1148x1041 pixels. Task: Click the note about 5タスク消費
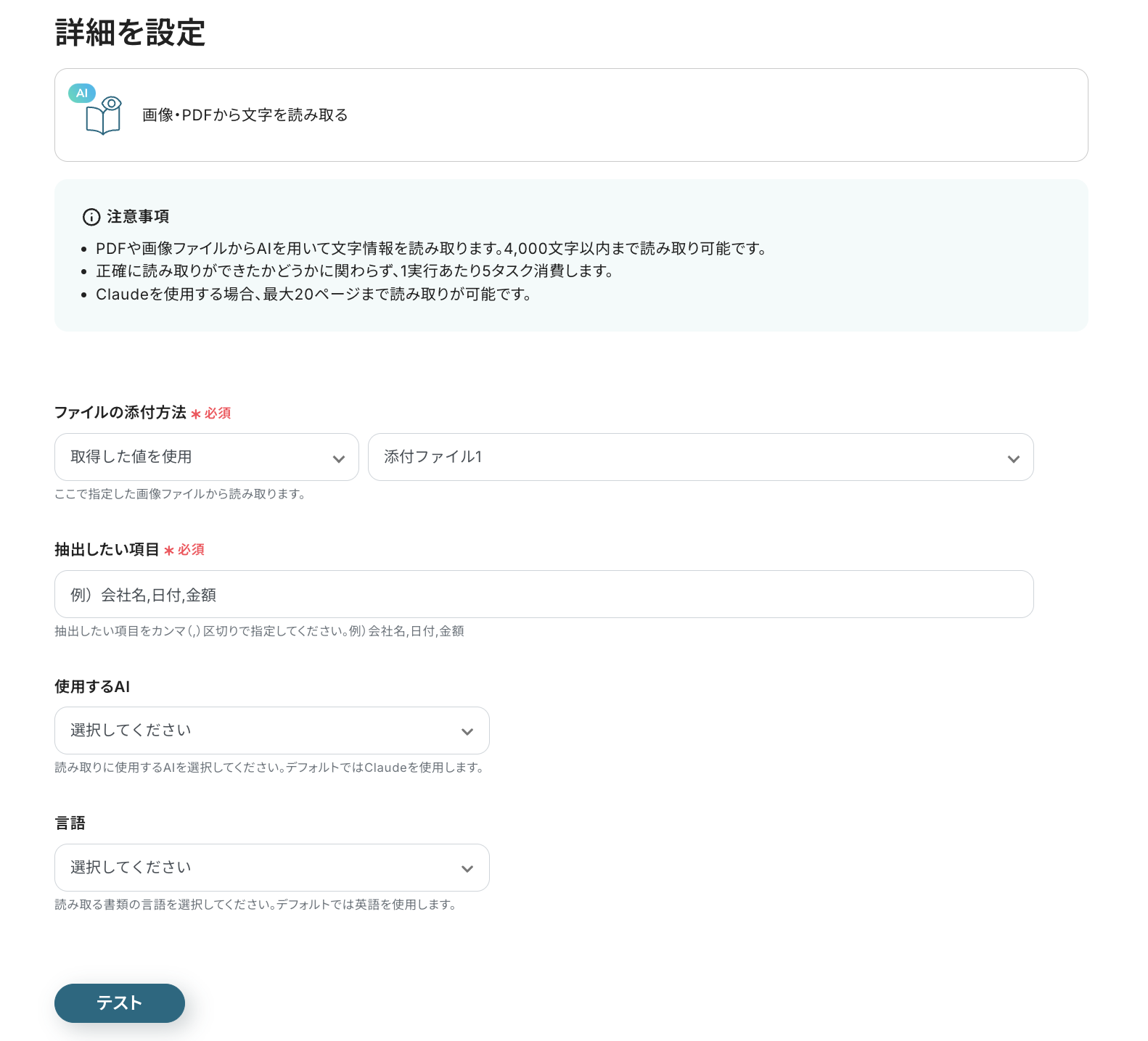point(356,271)
